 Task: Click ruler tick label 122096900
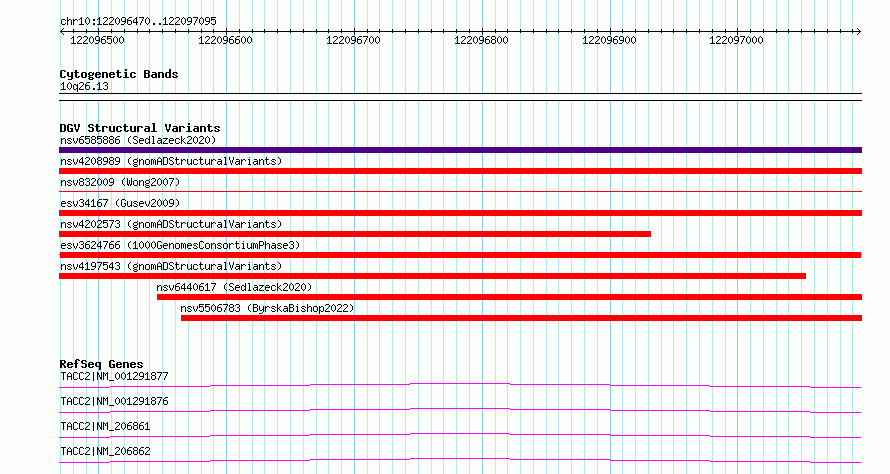coord(609,40)
